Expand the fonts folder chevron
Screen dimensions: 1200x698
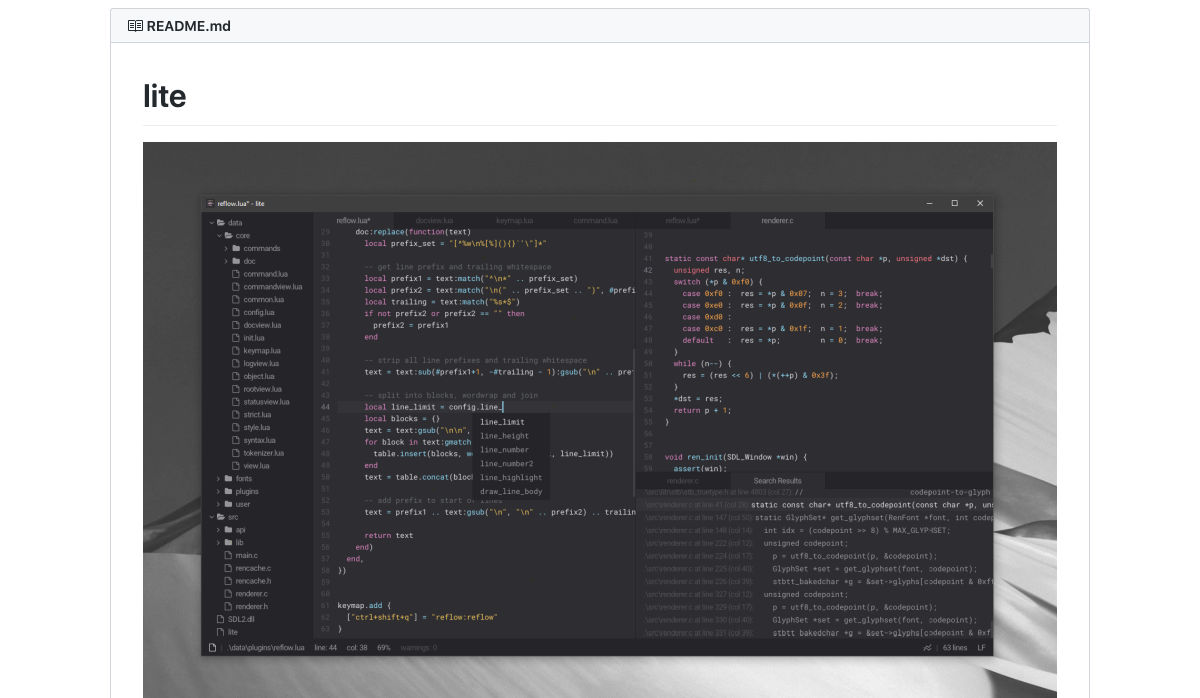tap(219, 479)
